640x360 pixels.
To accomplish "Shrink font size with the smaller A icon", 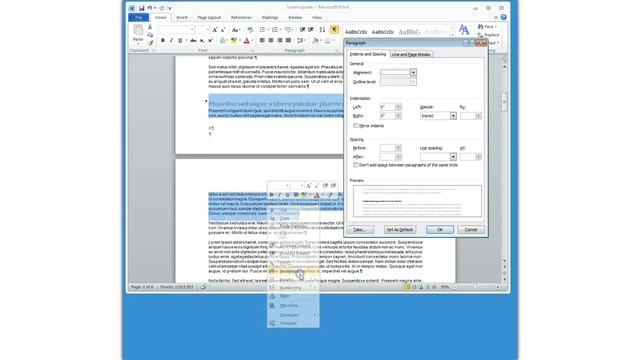I will pyautogui.click(x=223, y=30).
